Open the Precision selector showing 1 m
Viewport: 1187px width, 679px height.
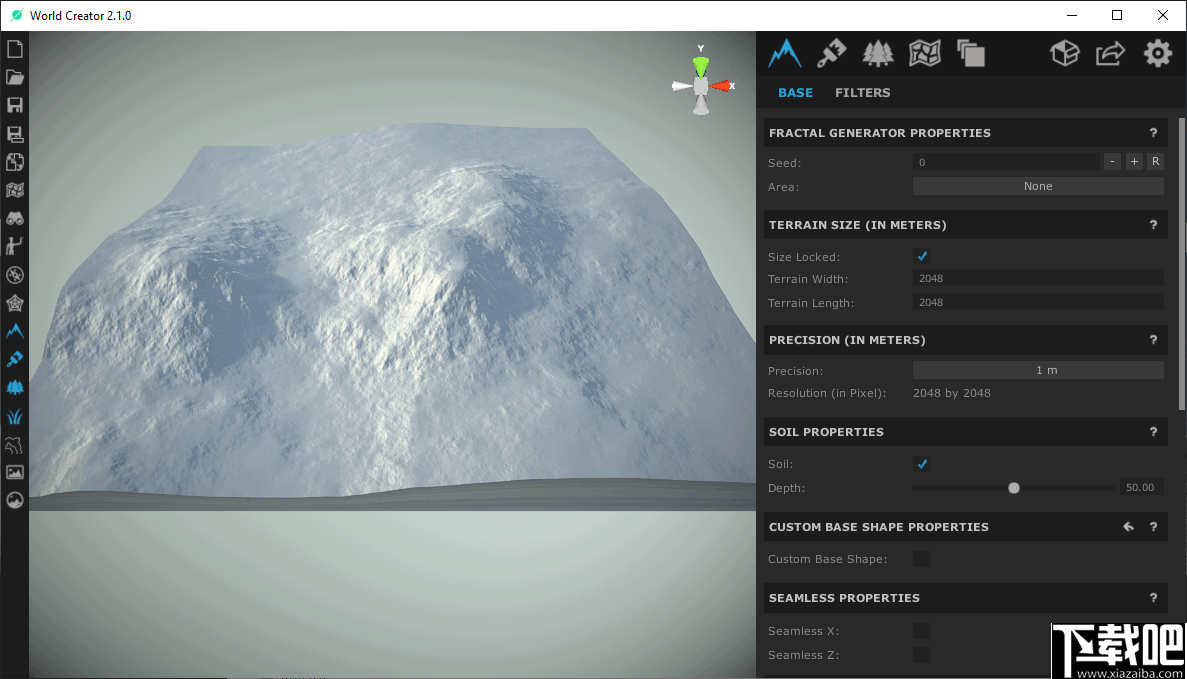click(1037, 370)
